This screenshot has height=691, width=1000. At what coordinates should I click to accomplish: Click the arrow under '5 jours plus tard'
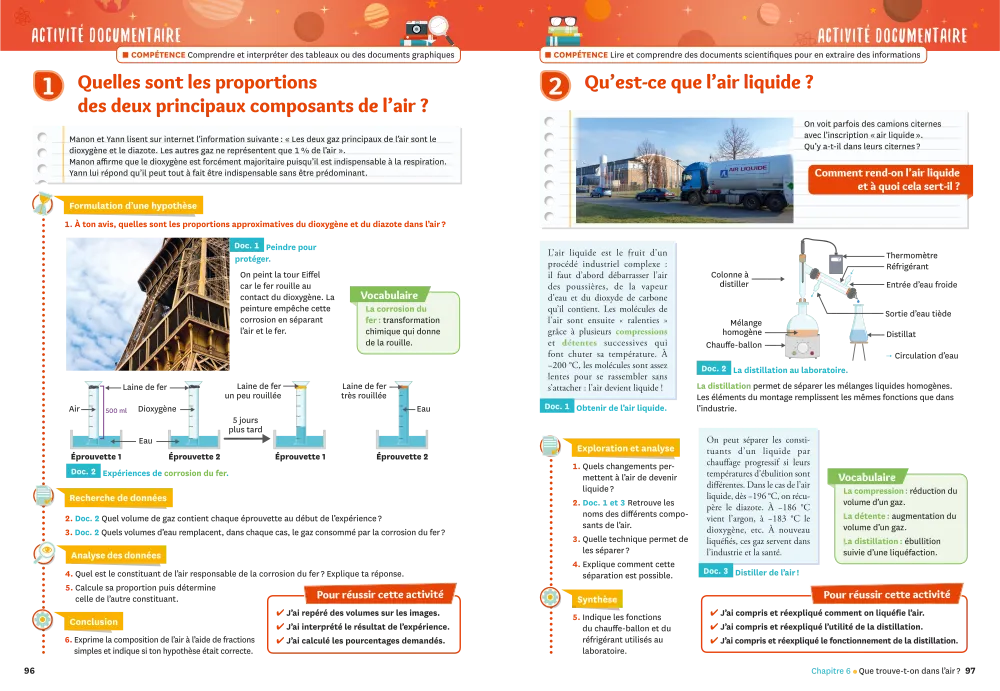point(247,438)
